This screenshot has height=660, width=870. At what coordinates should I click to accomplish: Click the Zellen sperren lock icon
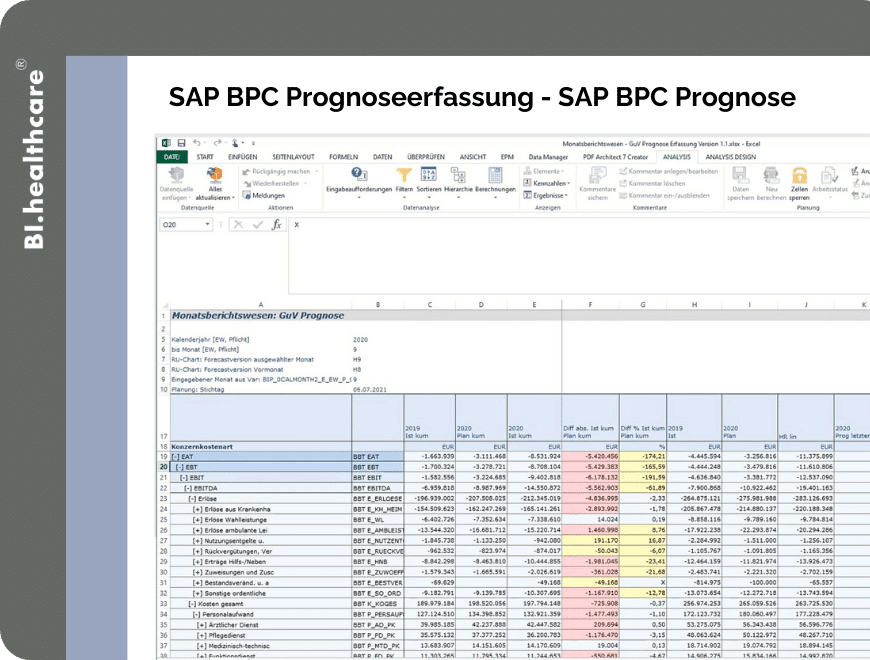pyautogui.click(x=800, y=175)
